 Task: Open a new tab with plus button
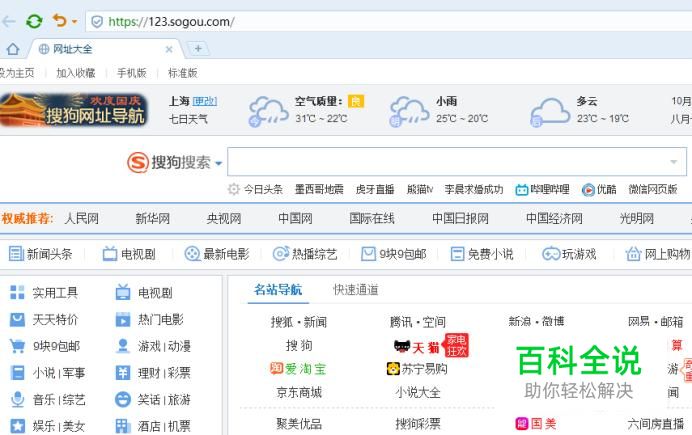(198, 49)
